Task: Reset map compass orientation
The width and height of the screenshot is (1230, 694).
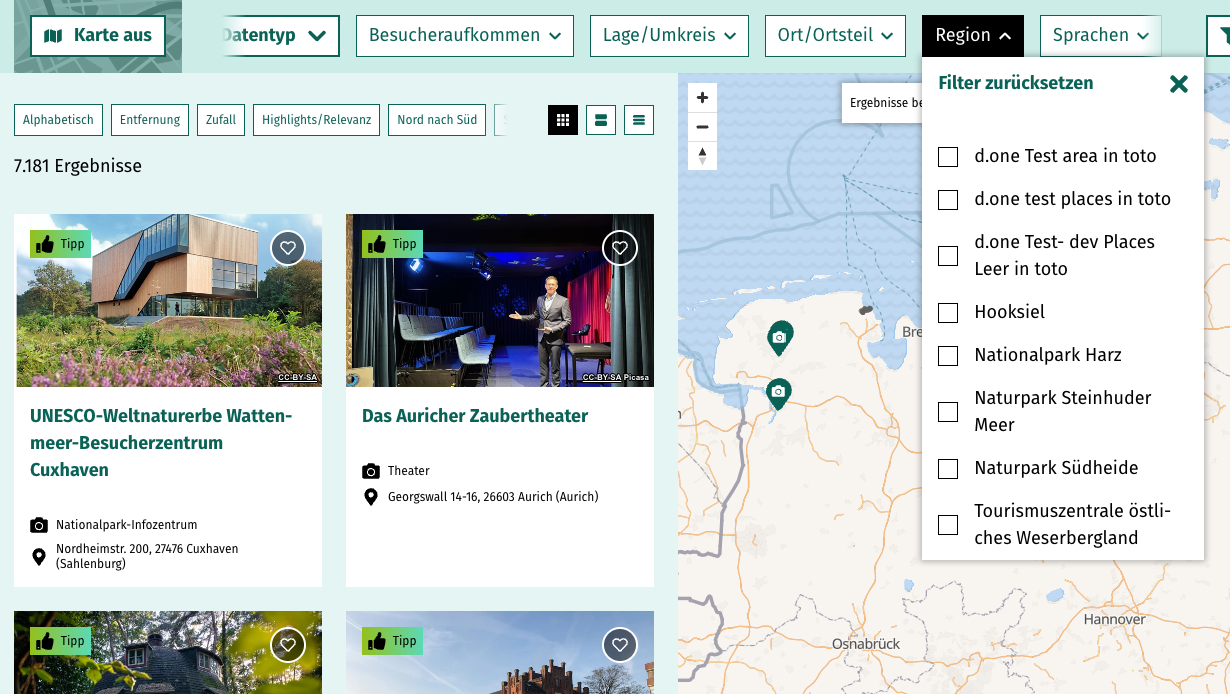Action: 702,156
